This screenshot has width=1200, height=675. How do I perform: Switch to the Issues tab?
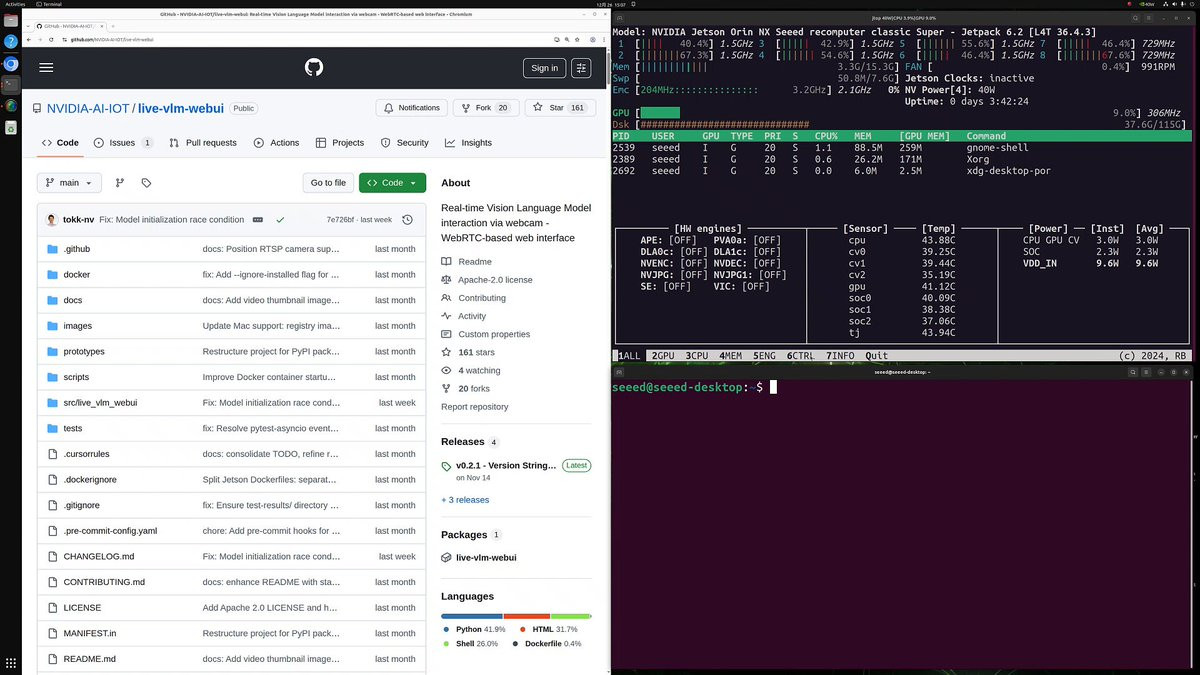tap(123, 143)
